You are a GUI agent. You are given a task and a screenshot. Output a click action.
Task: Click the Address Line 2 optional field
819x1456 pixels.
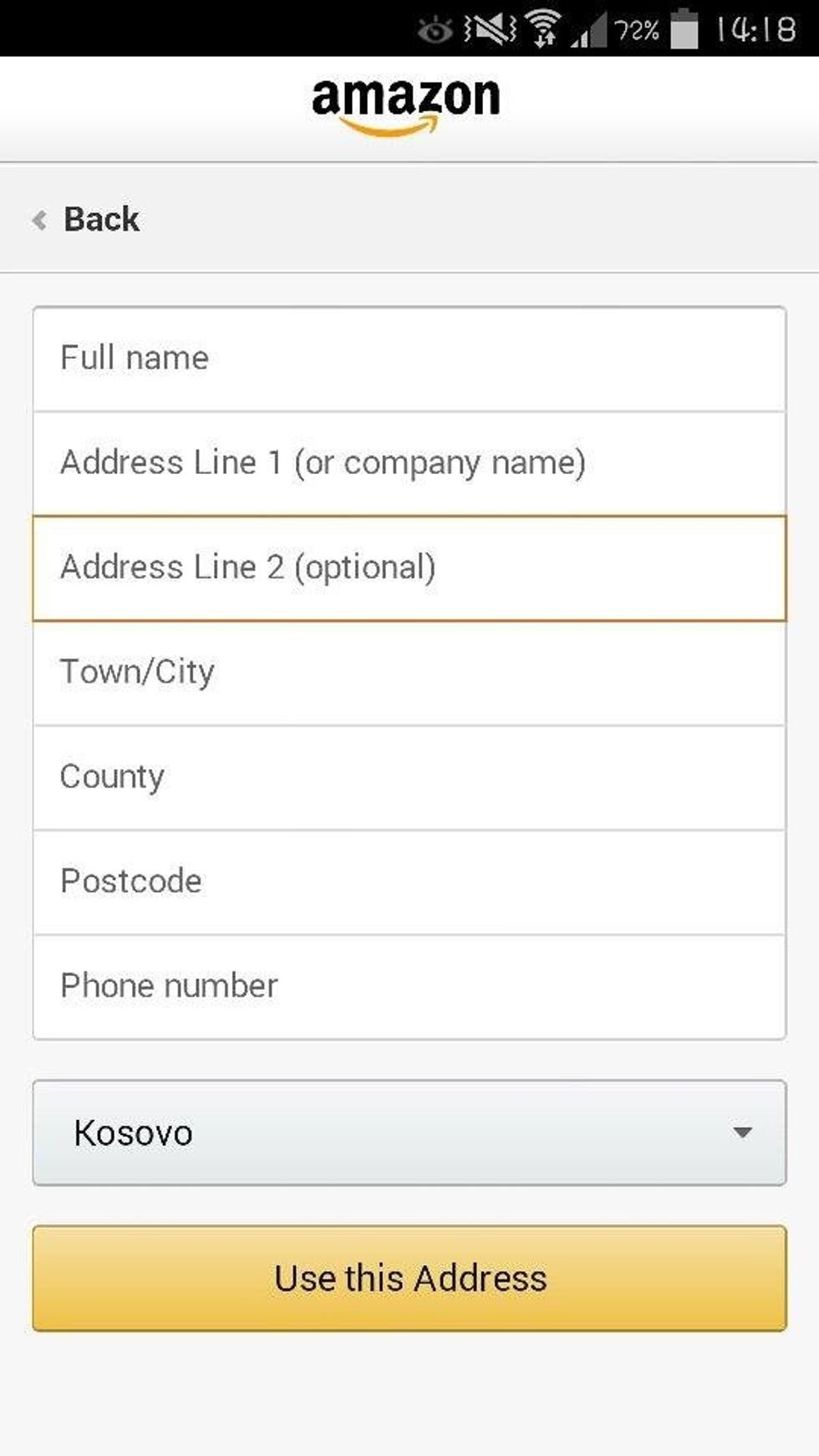[x=409, y=568]
